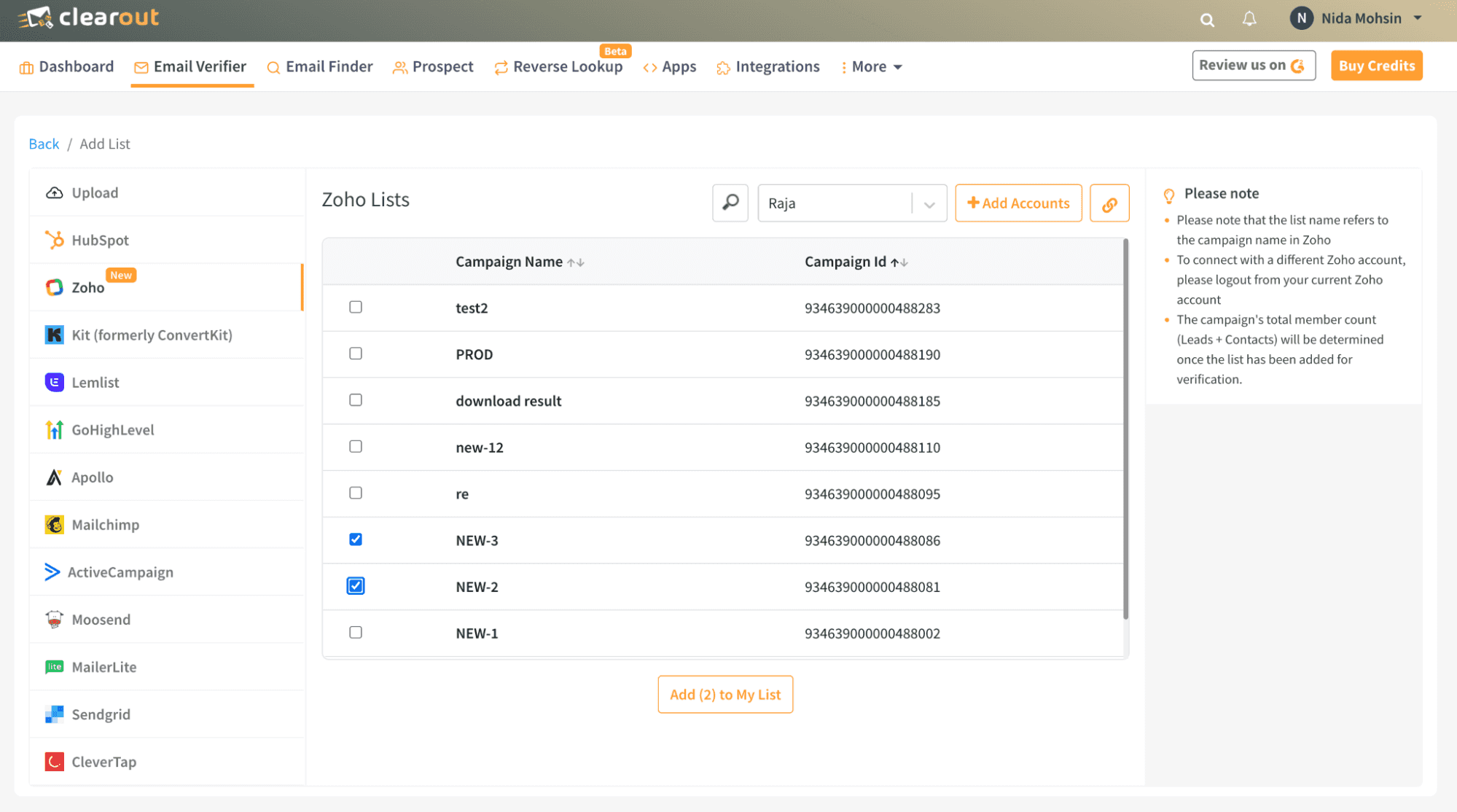Viewport: 1457px width, 812px height.
Task: Open notifications bell
Action: click(x=1249, y=19)
